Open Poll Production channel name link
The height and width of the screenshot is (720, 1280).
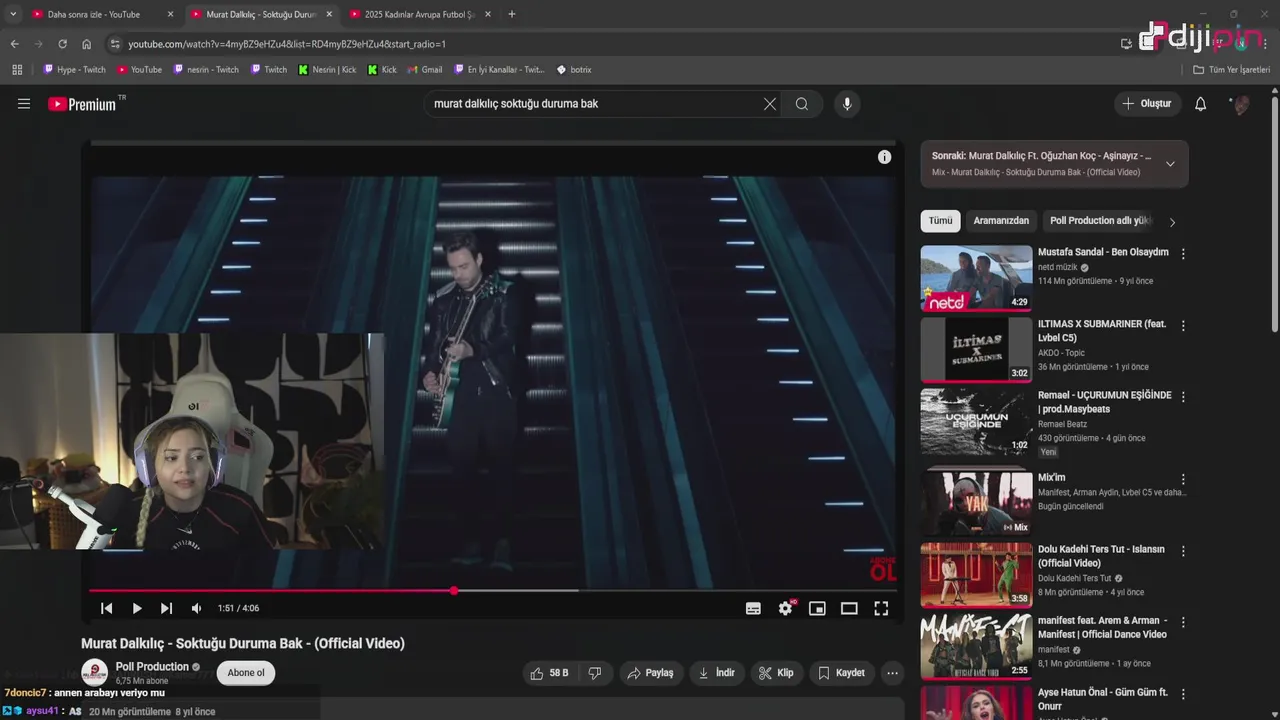point(152,667)
